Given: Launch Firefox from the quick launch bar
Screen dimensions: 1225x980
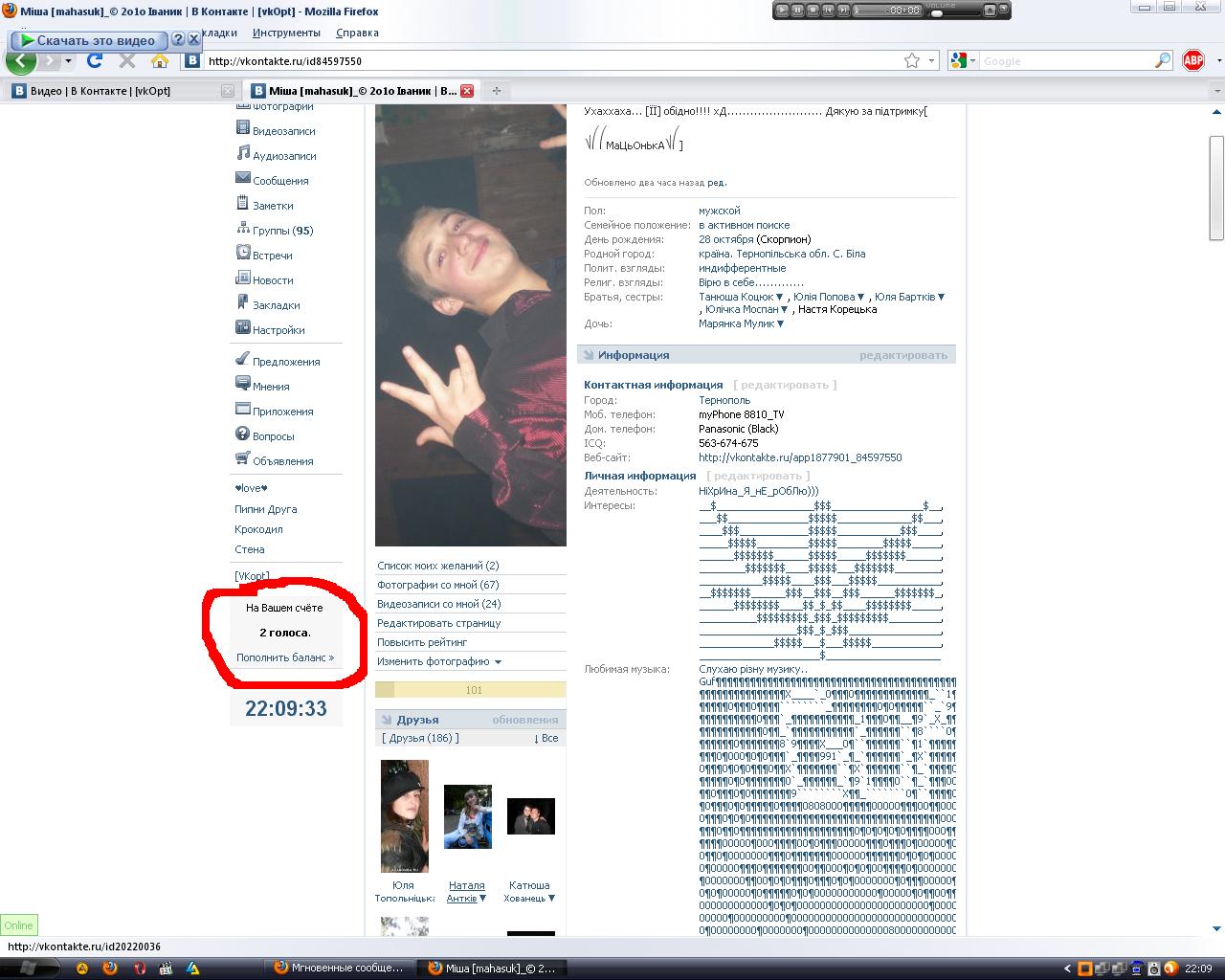Looking at the screenshot, I should pos(110,968).
